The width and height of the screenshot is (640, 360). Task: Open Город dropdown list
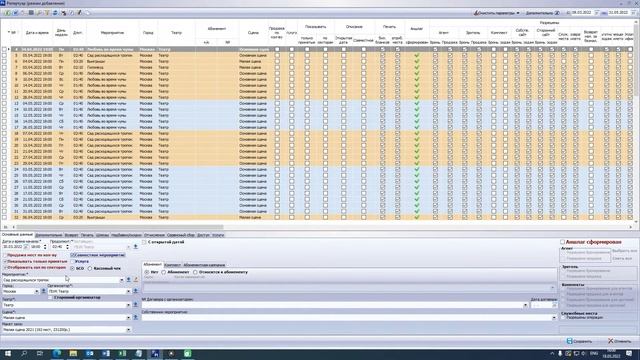click(36, 291)
